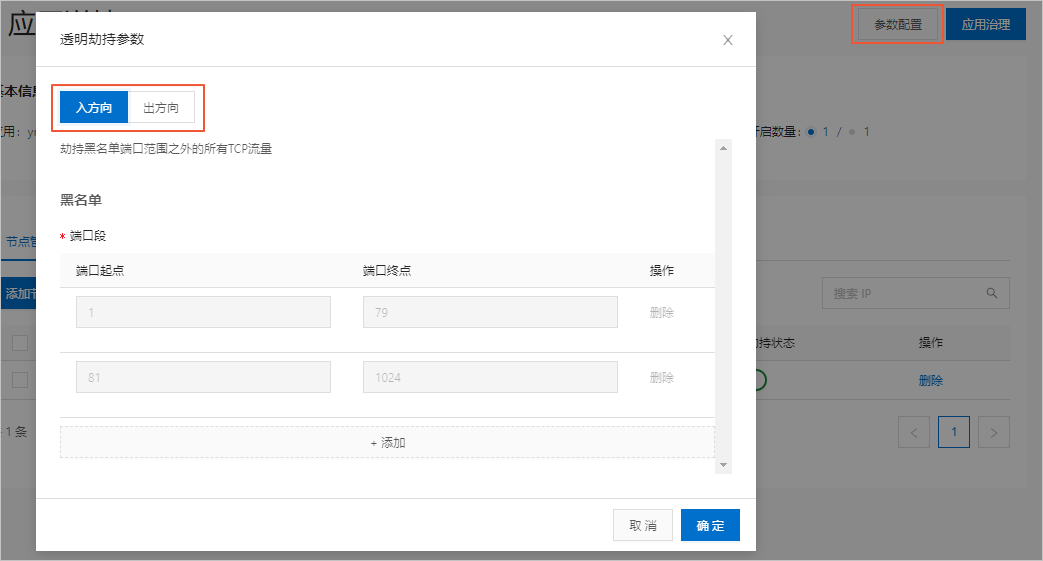Click the 黑名单 heading text
The width and height of the screenshot is (1043, 561).
(80, 200)
